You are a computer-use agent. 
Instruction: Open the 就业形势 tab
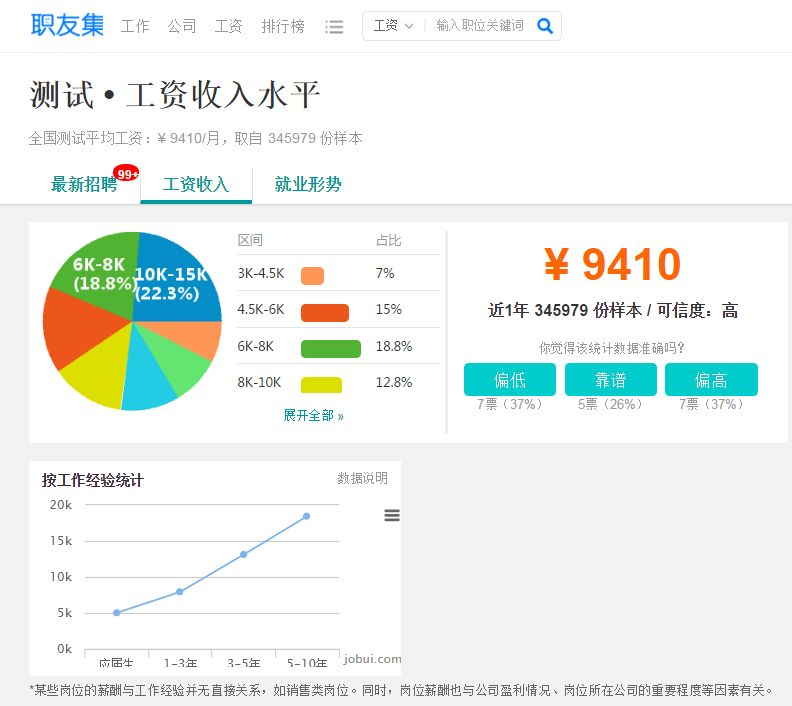coord(308,185)
